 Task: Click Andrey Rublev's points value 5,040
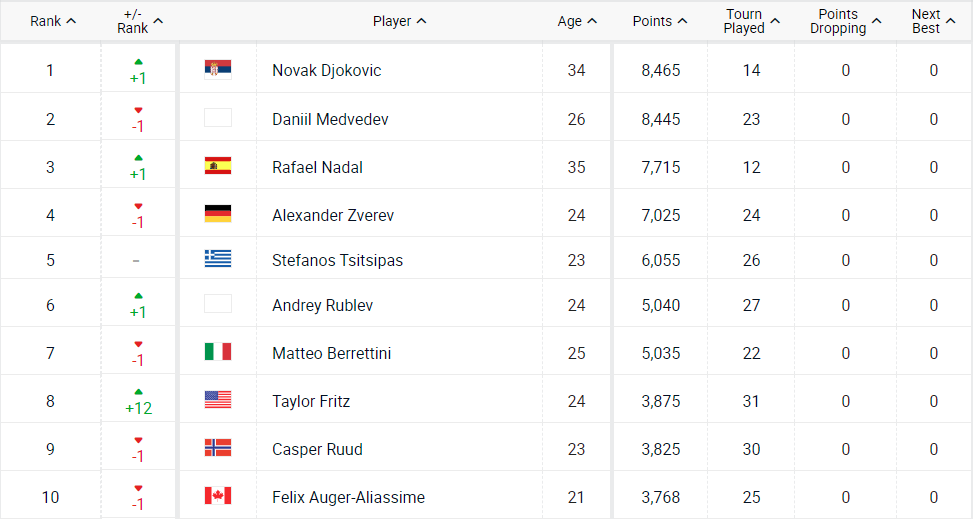pyautogui.click(x=660, y=305)
